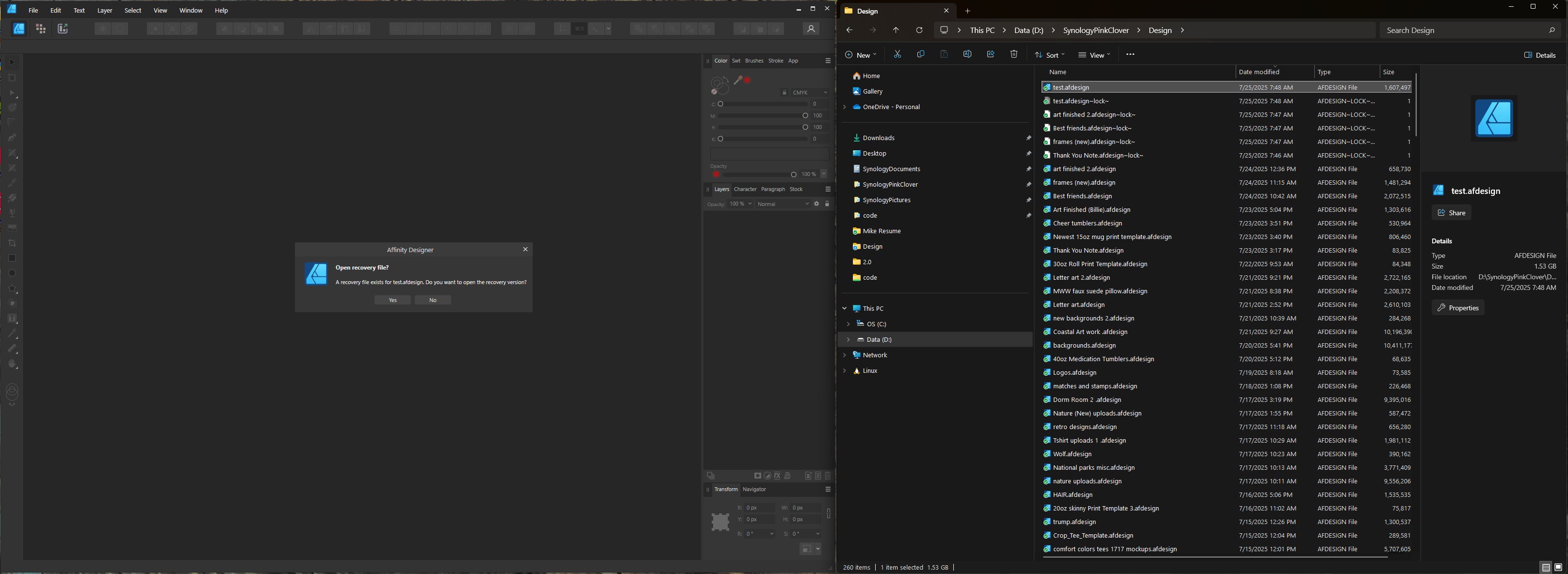Screen dimensions: 1568x574
Task: Open Layers opacity 100 % dropdown
Action: (x=741, y=204)
